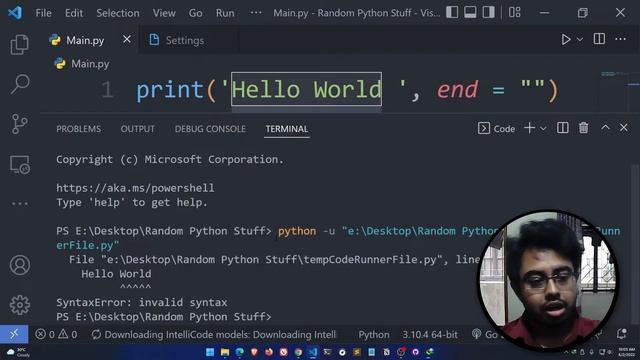Open editor More Actions ellipsis
The height and width of the screenshot is (360, 640).
[620, 39]
